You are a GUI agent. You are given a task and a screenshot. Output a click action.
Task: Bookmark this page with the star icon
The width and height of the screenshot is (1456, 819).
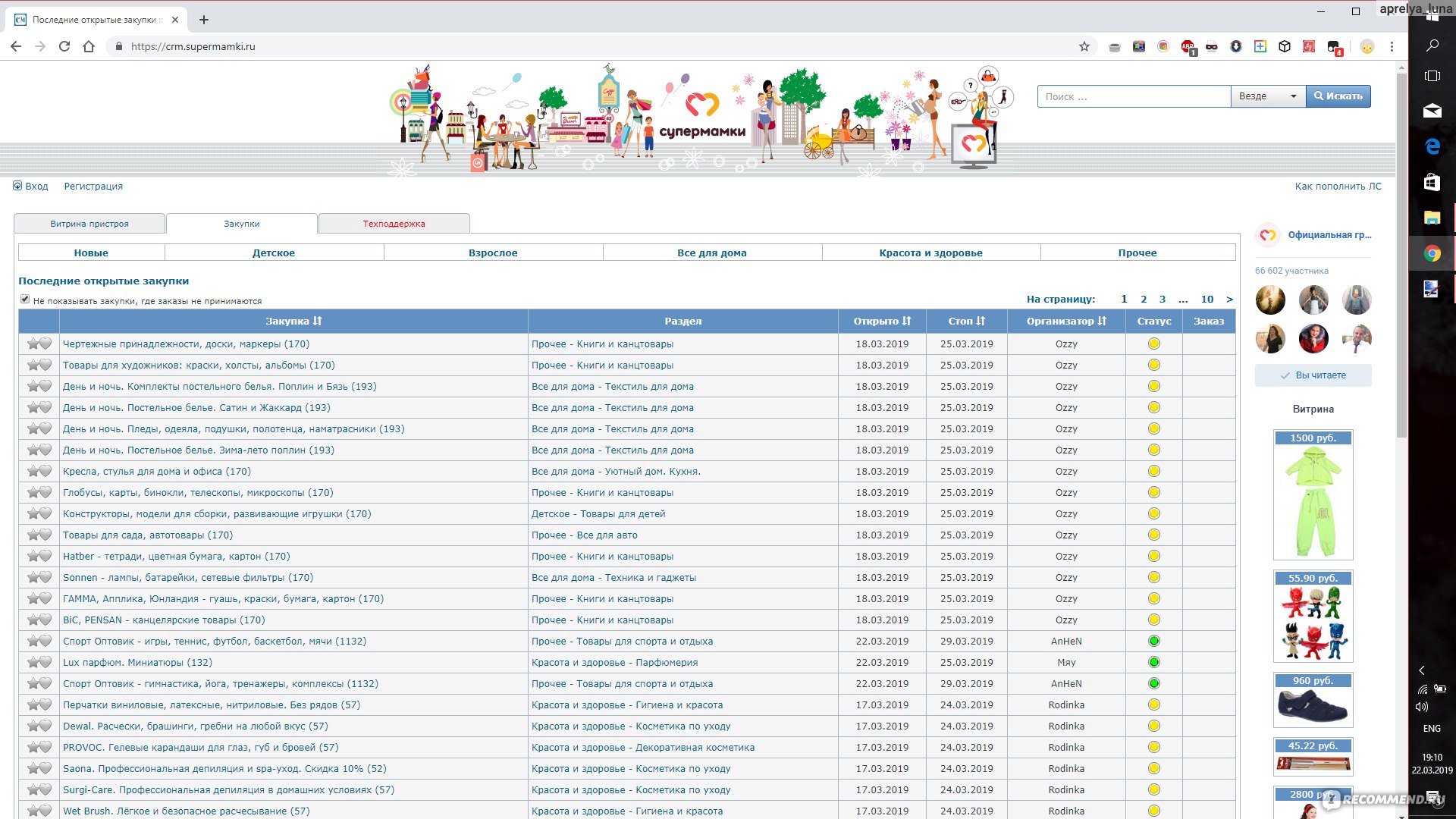[x=1084, y=46]
